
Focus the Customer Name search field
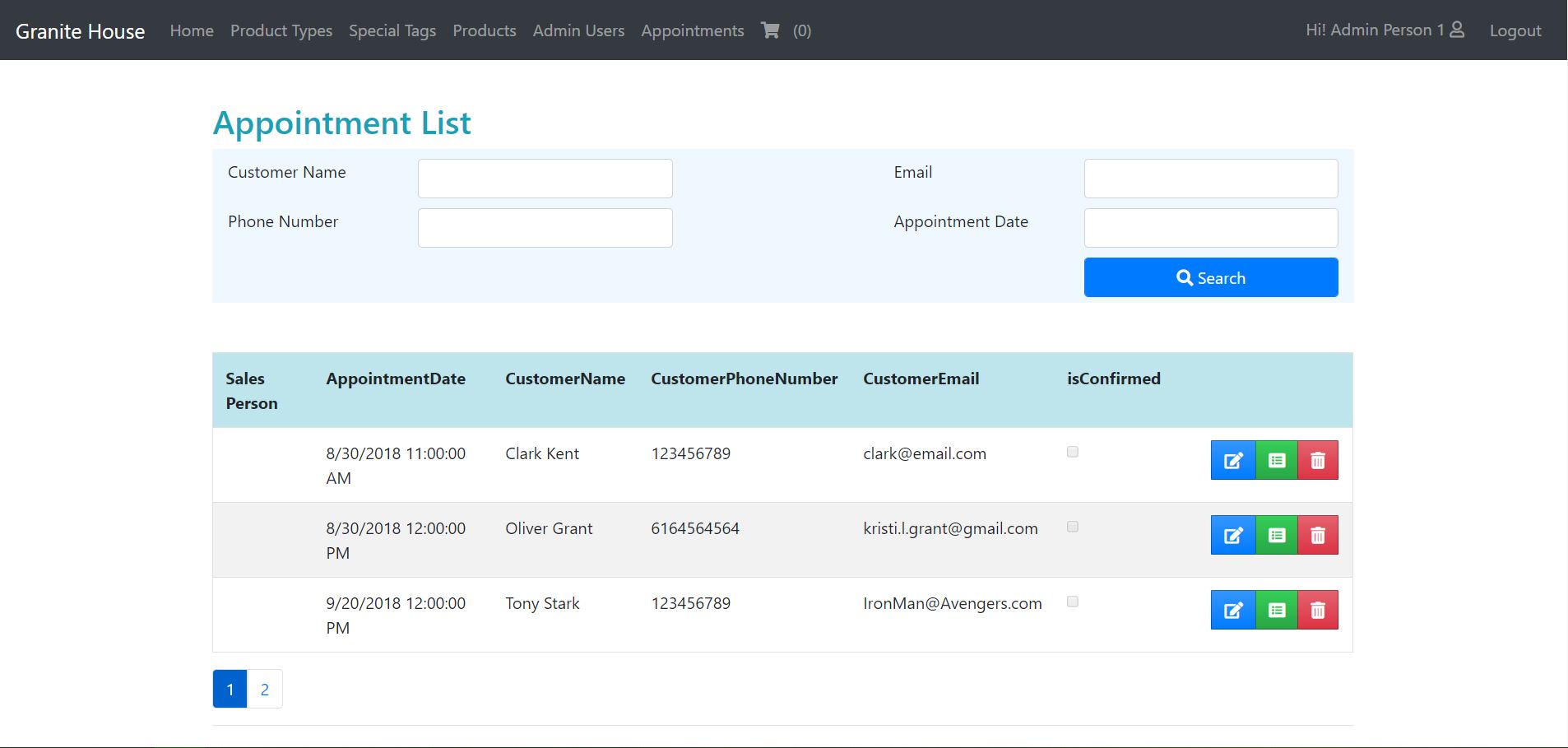[x=545, y=179]
